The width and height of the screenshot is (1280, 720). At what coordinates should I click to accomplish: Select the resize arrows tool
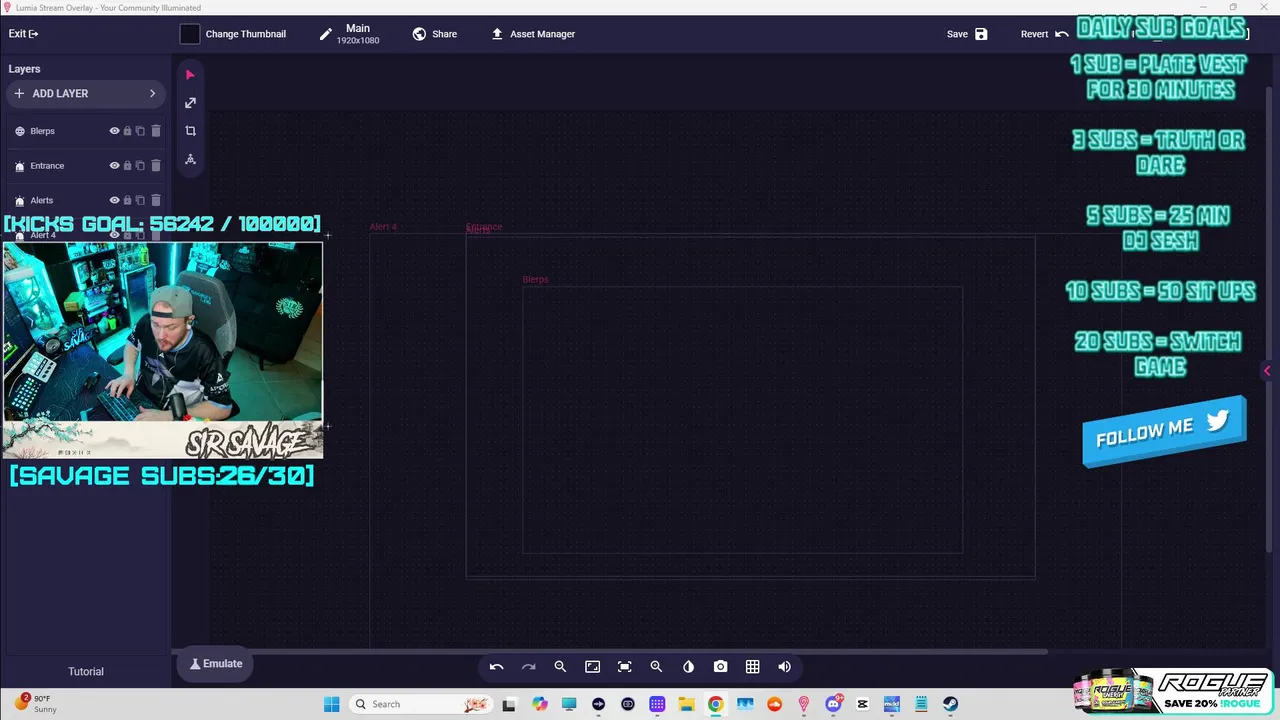[x=190, y=103]
